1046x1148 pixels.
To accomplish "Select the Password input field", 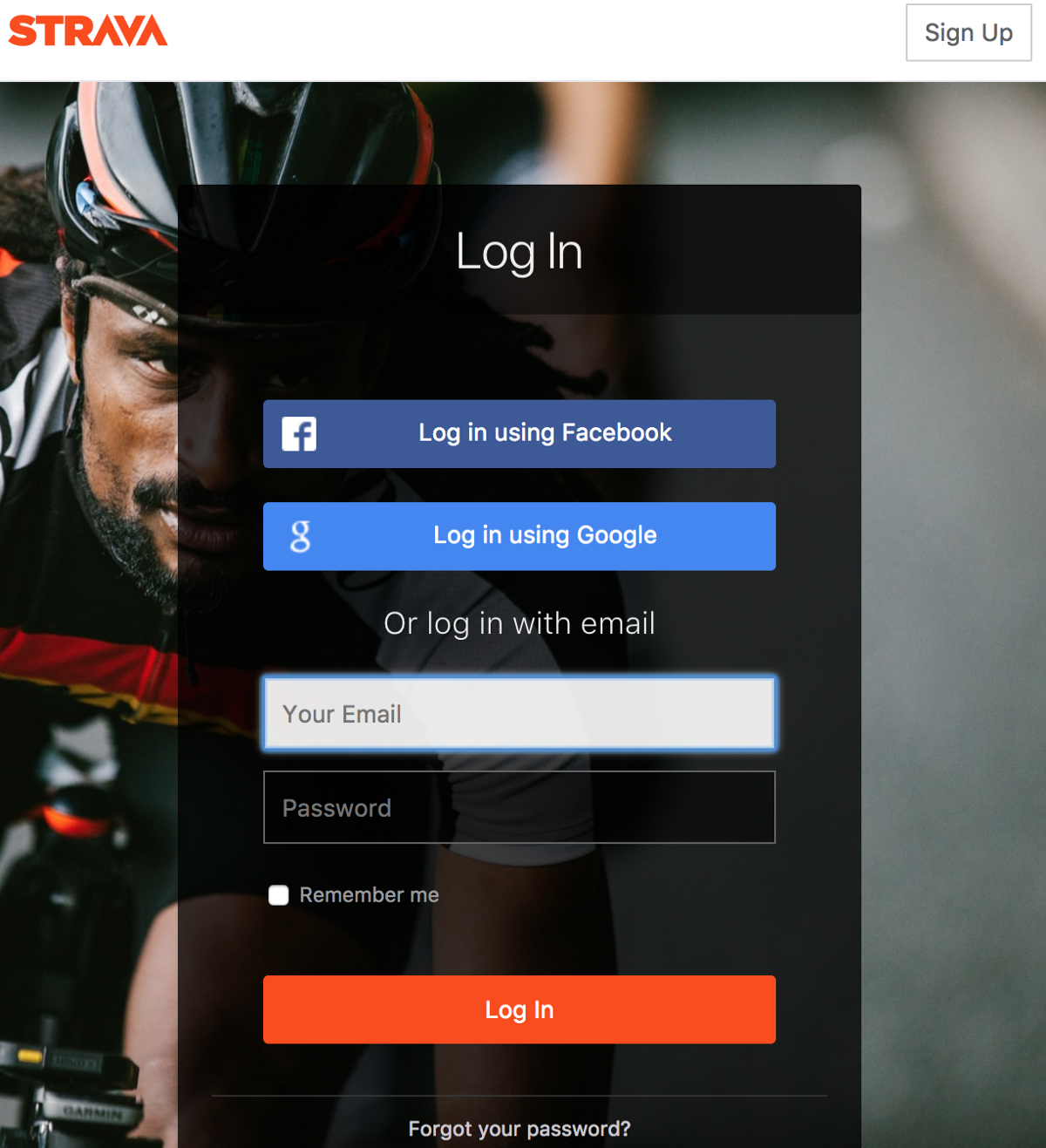I will click(x=520, y=807).
